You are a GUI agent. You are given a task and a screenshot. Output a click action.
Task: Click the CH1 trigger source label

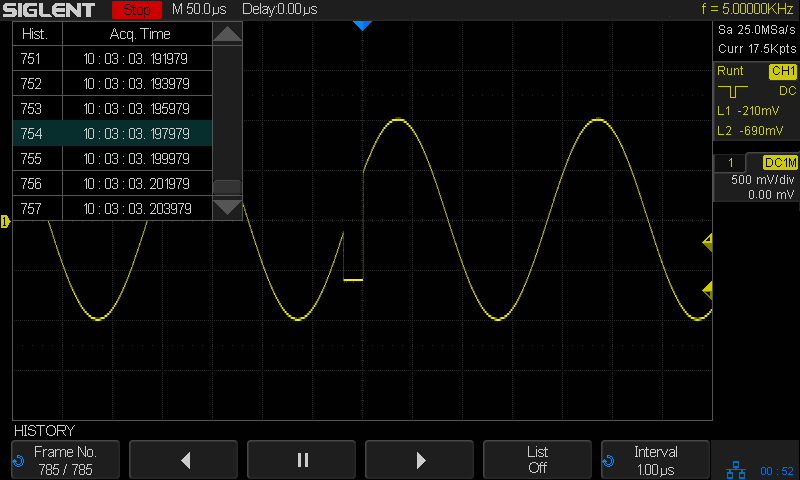click(782, 71)
